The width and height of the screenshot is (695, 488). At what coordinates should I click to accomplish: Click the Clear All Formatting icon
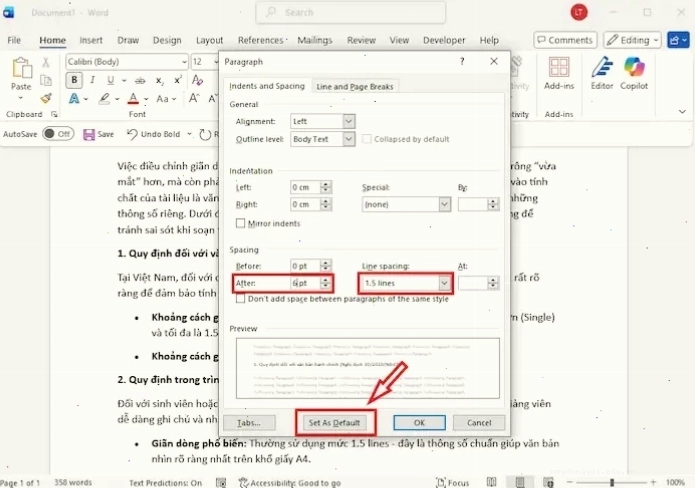click(197, 80)
